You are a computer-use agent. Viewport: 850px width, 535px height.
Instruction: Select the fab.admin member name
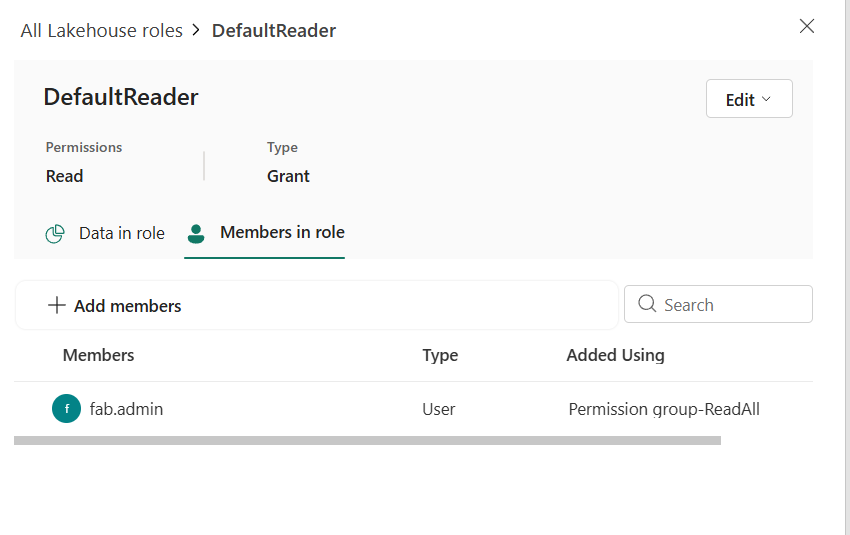point(126,409)
